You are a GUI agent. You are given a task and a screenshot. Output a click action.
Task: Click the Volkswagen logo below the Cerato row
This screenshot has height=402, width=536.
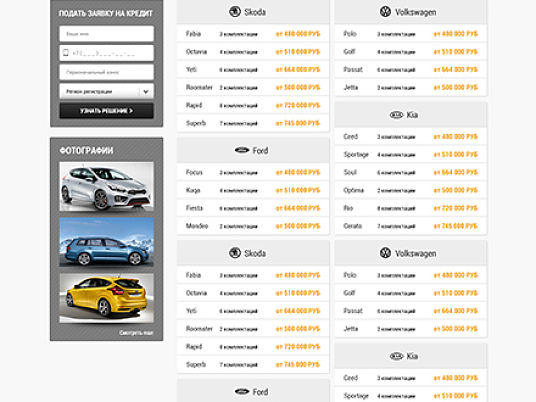click(x=385, y=253)
